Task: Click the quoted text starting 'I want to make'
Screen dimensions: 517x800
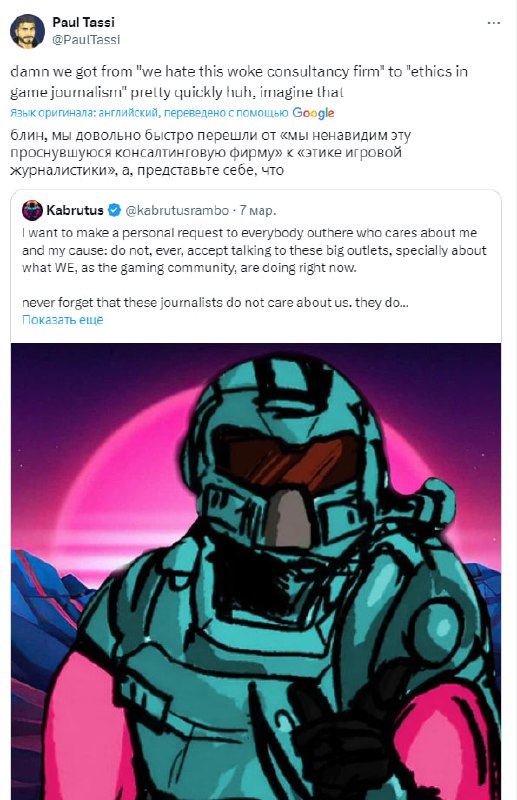Action: (x=254, y=250)
